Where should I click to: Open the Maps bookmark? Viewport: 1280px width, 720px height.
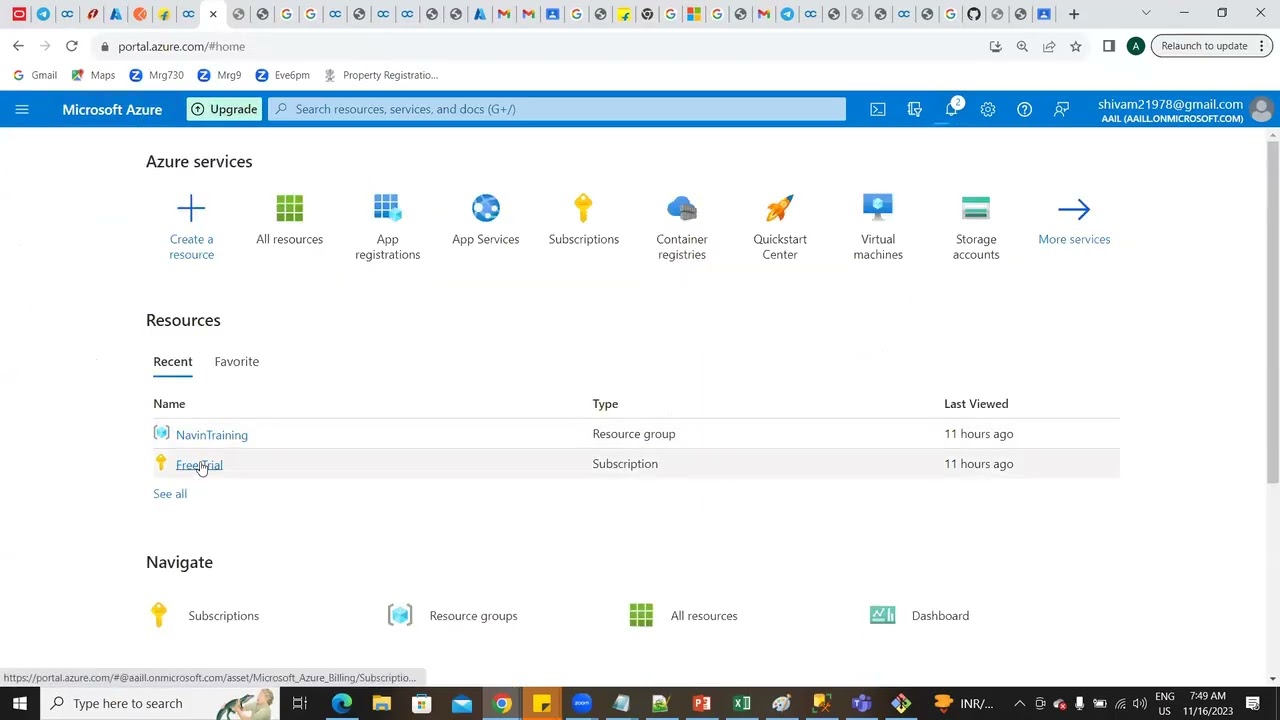[x=93, y=75]
